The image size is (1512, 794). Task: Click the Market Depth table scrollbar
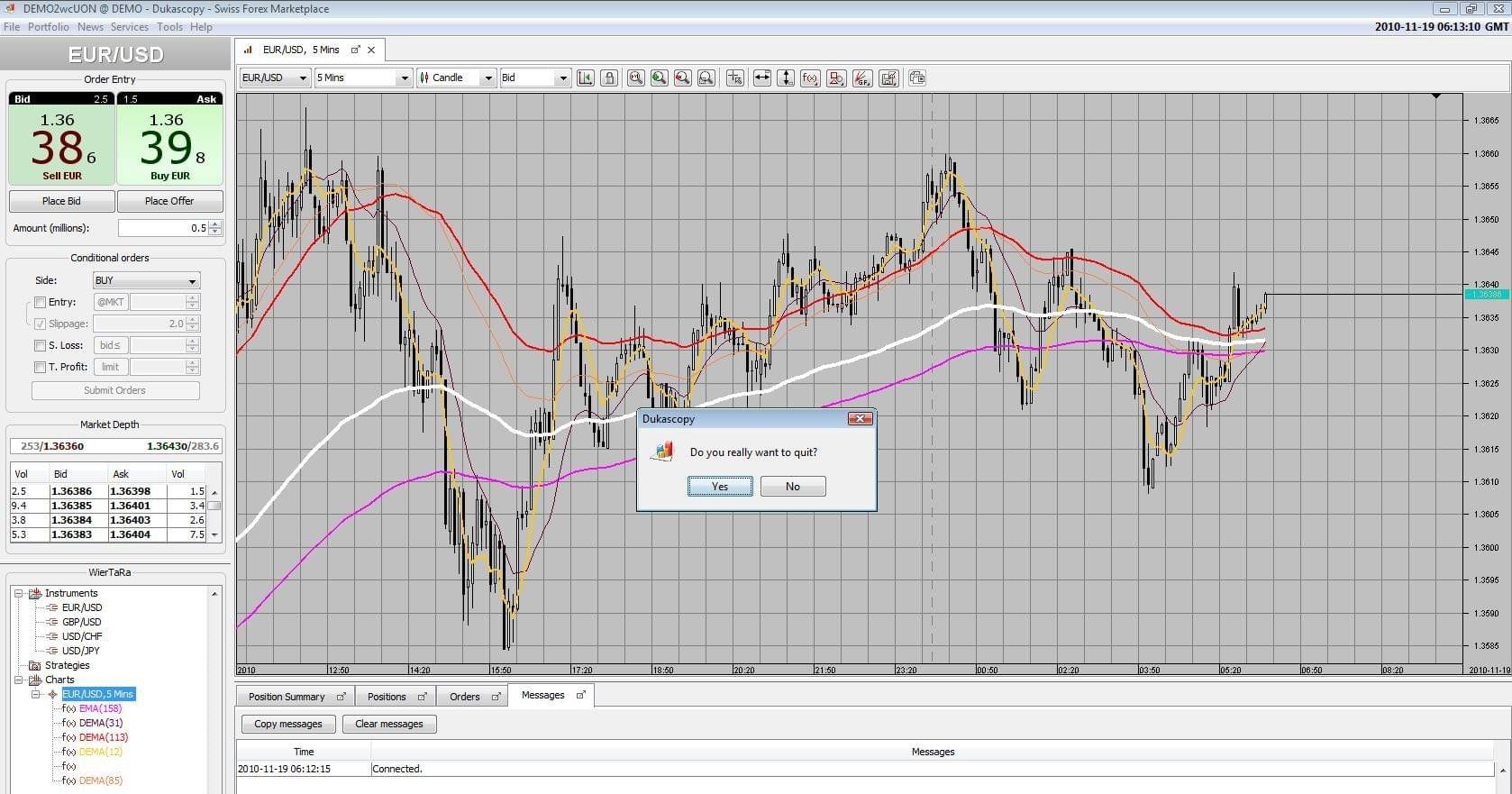[214, 513]
